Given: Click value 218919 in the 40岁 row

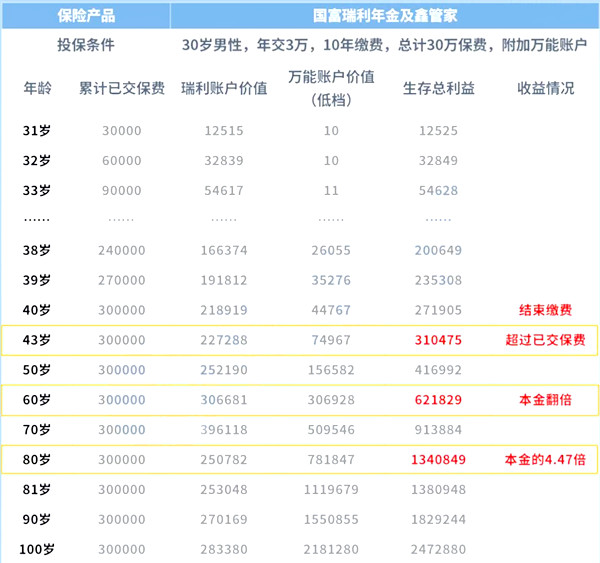Looking at the screenshot, I should [224, 310].
